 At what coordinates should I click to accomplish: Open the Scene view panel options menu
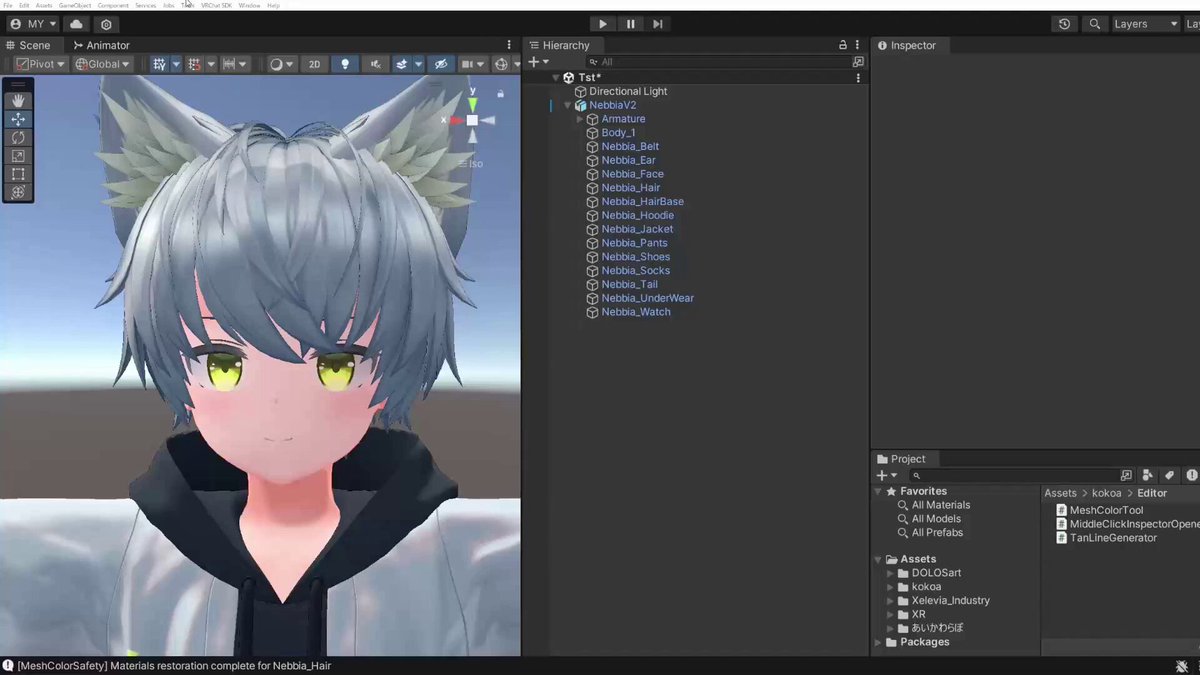[x=509, y=45]
